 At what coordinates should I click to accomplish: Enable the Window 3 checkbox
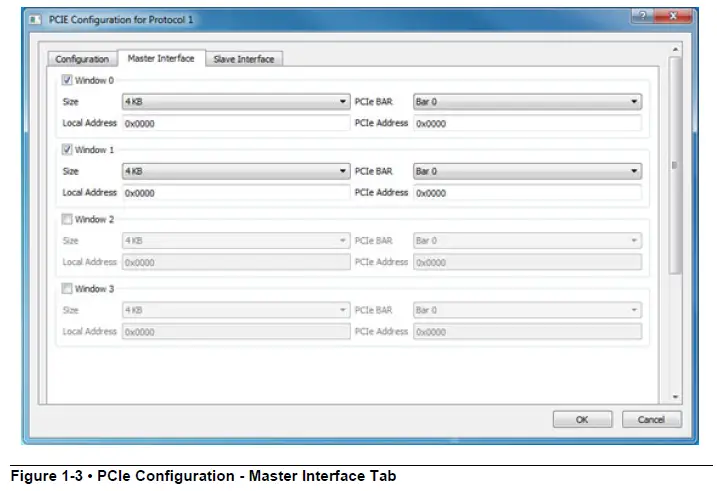67,288
